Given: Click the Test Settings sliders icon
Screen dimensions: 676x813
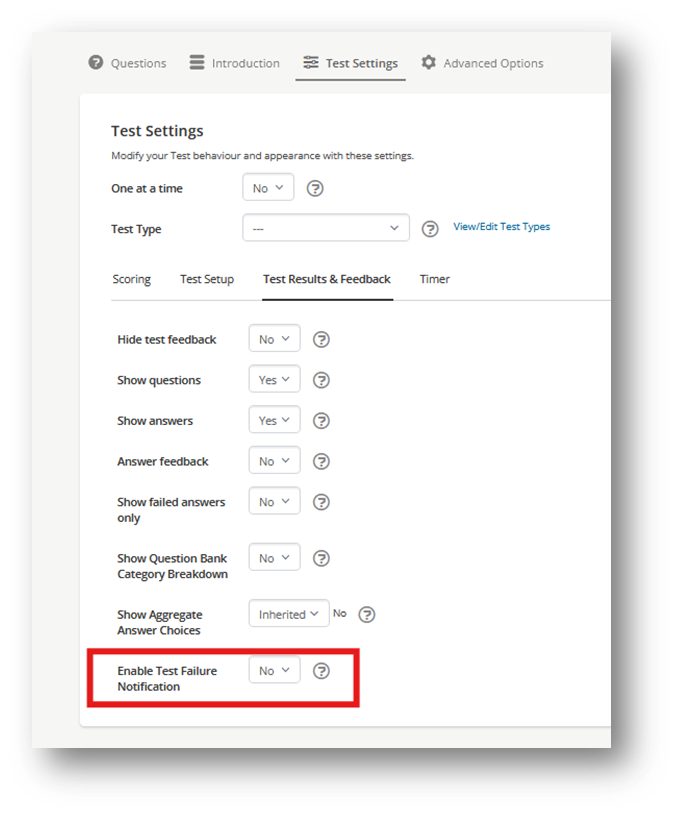Looking at the screenshot, I should tap(311, 62).
